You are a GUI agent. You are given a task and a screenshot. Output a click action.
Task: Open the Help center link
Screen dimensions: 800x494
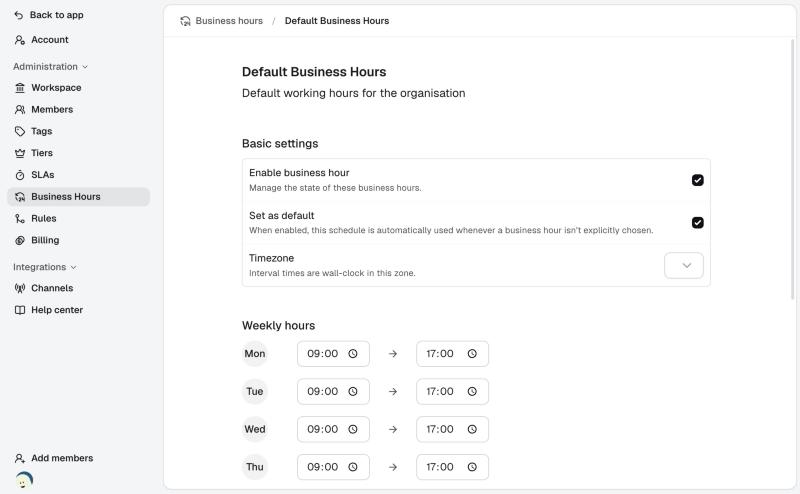[x=79, y=310]
